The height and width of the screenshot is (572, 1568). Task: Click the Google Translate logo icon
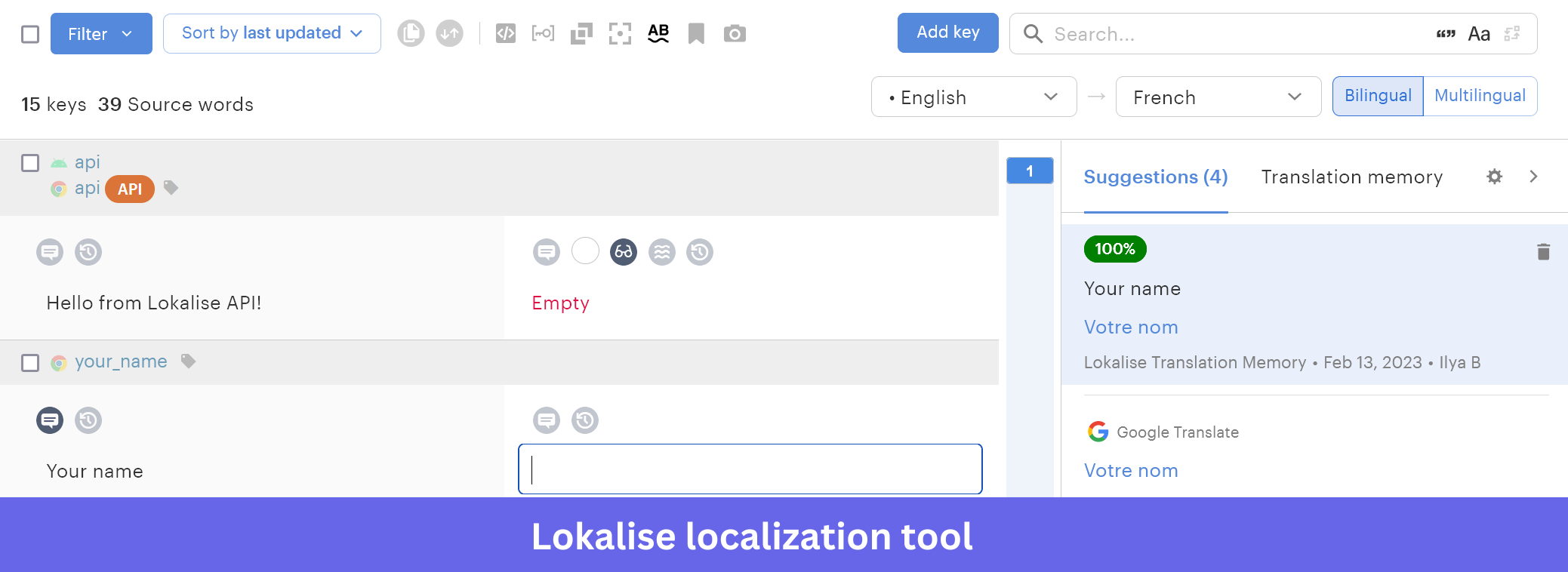click(1098, 432)
